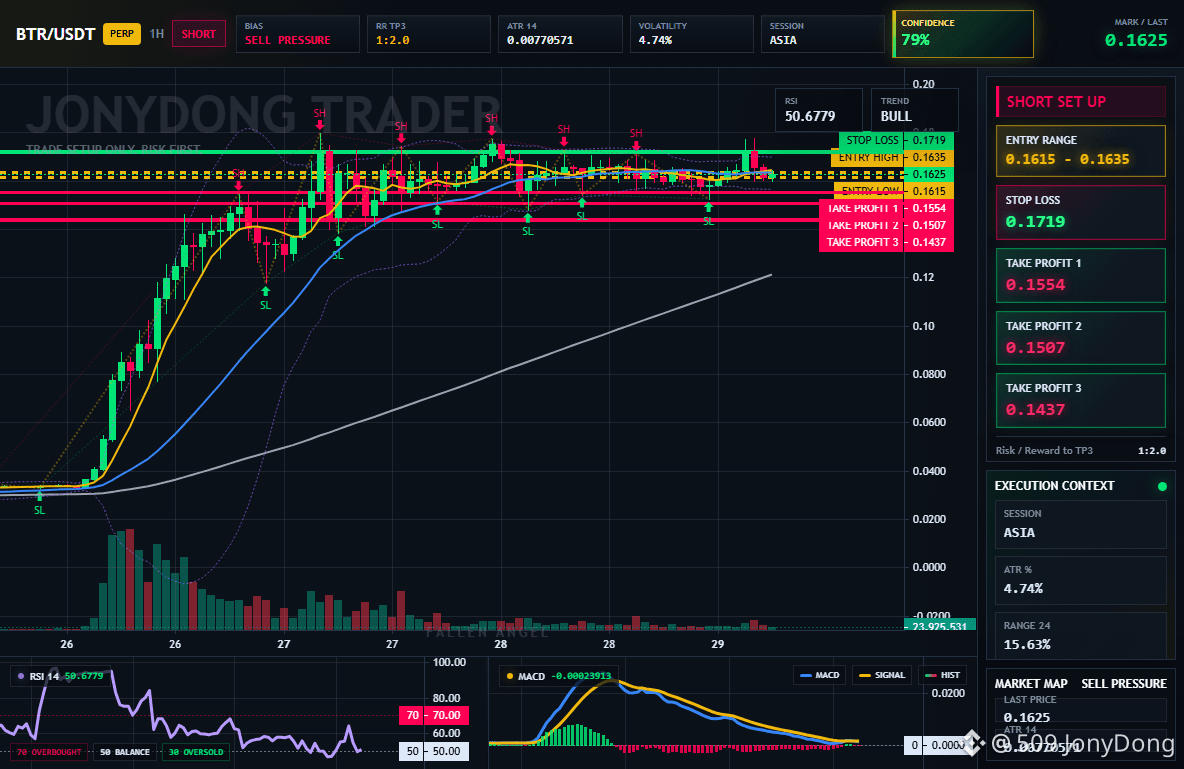Click the white 50.00 RSI level tag
Screen dimensions: 1184x769
(x=433, y=752)
